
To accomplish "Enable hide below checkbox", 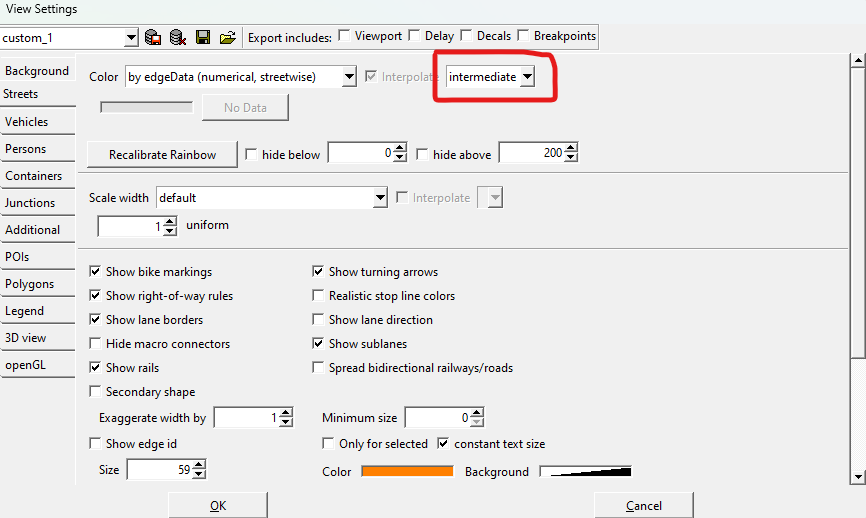I will click(251, 154).
